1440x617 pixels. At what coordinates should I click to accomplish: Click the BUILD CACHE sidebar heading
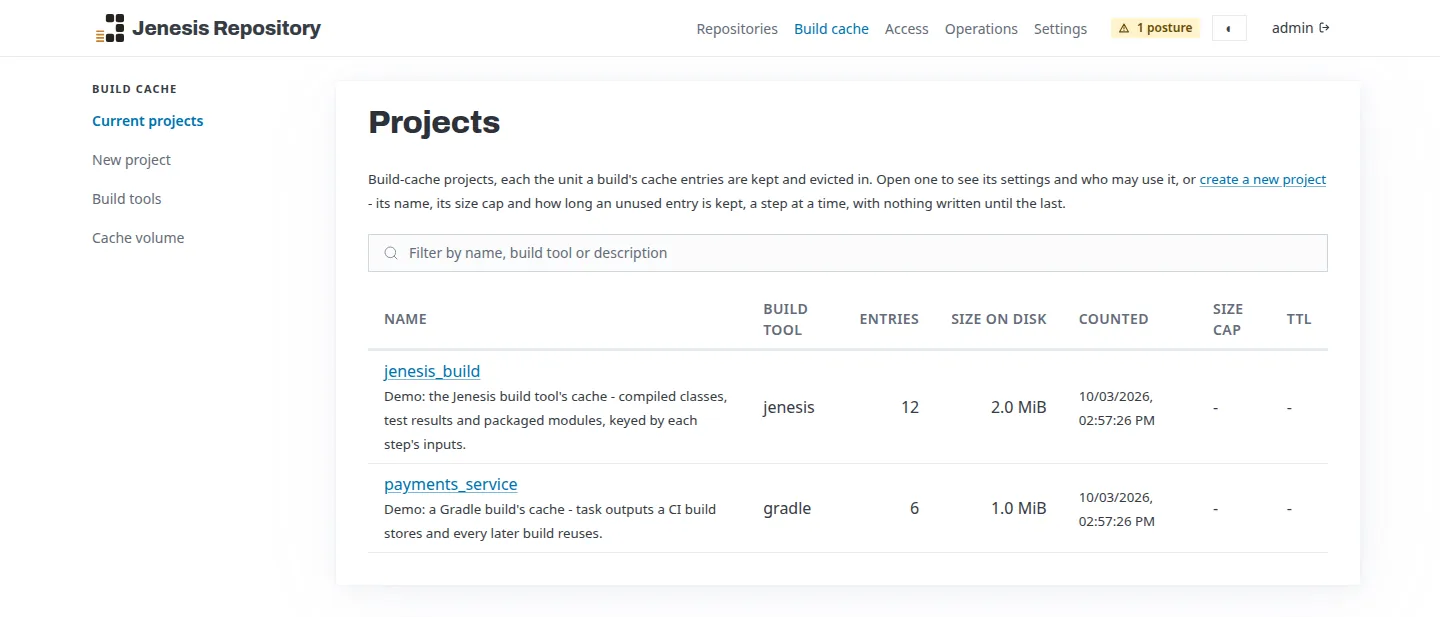pos(134,89)
